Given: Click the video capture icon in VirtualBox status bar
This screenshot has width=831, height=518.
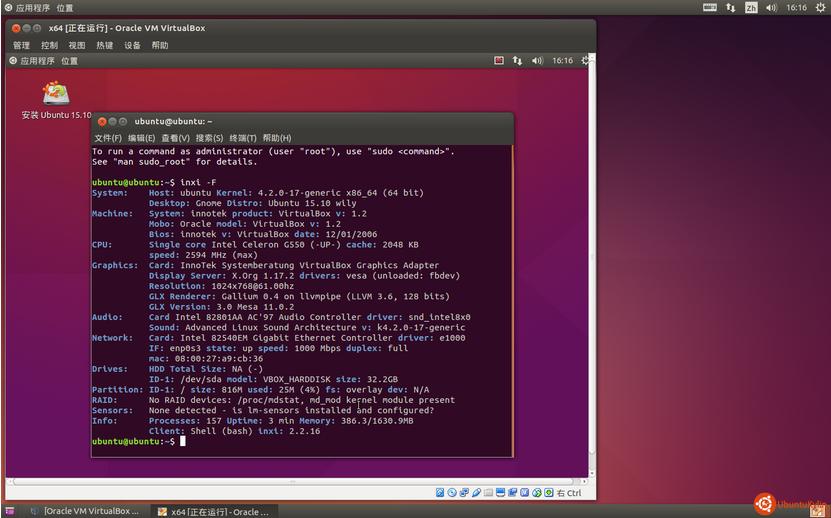Looking at the screenshot, I should coord(512,493).
